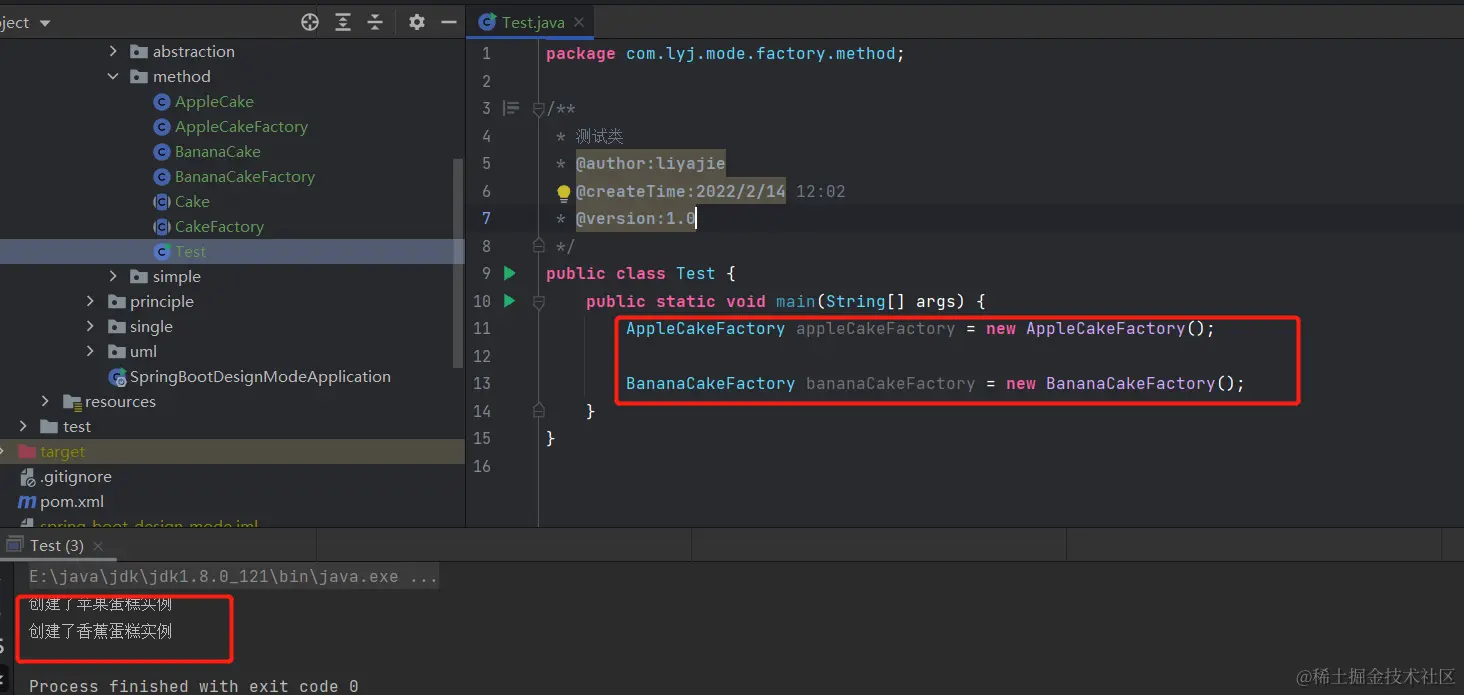Expand the single folder
1464x695 pixels.
point(91,326)
